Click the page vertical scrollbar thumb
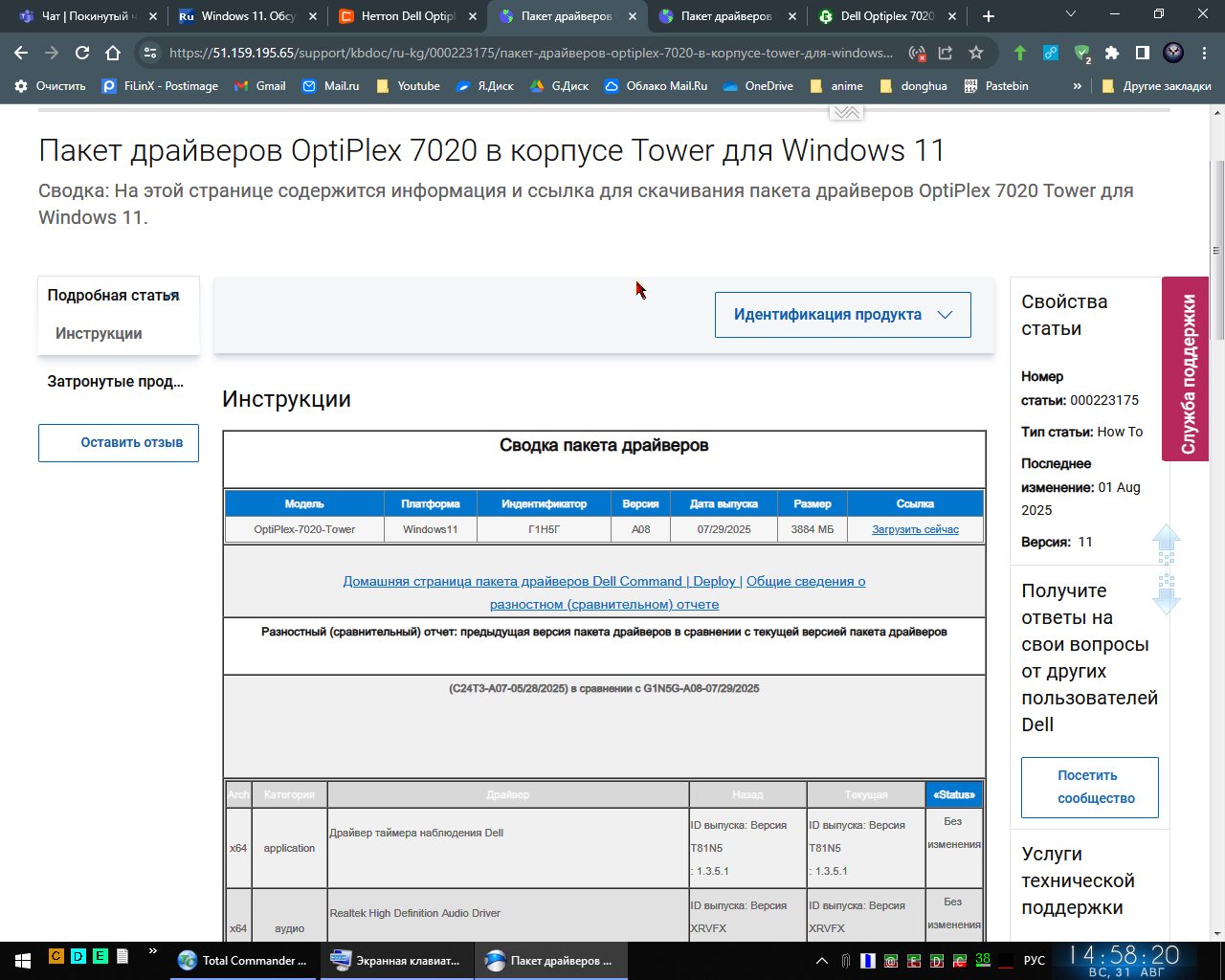The image size is (1225, 980). [x=1218, y=249]
